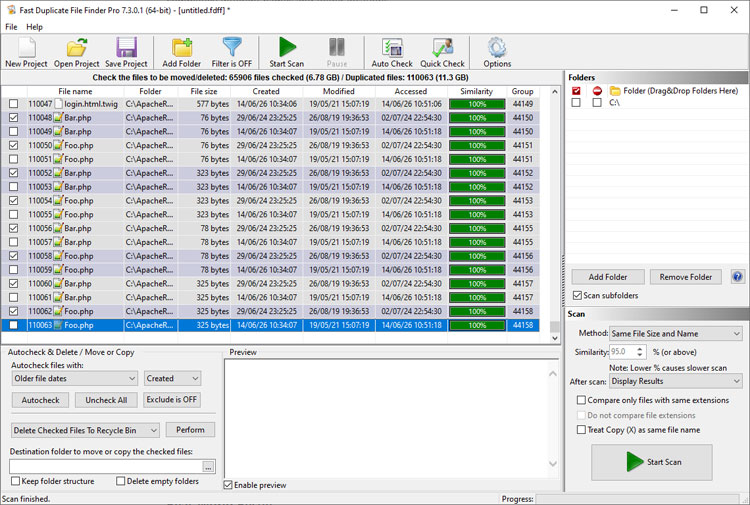The image size is (750, 505).
Task: Open the scan Method dropdown
Action: click(x=676, y=334)
